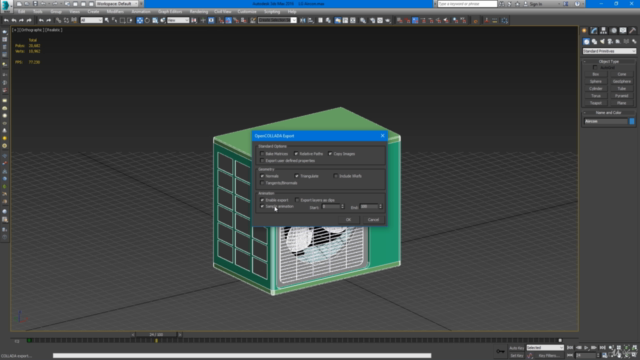
Task: Toggle AutoGrid checkbox in Object Type
Action: click(595, 67)
